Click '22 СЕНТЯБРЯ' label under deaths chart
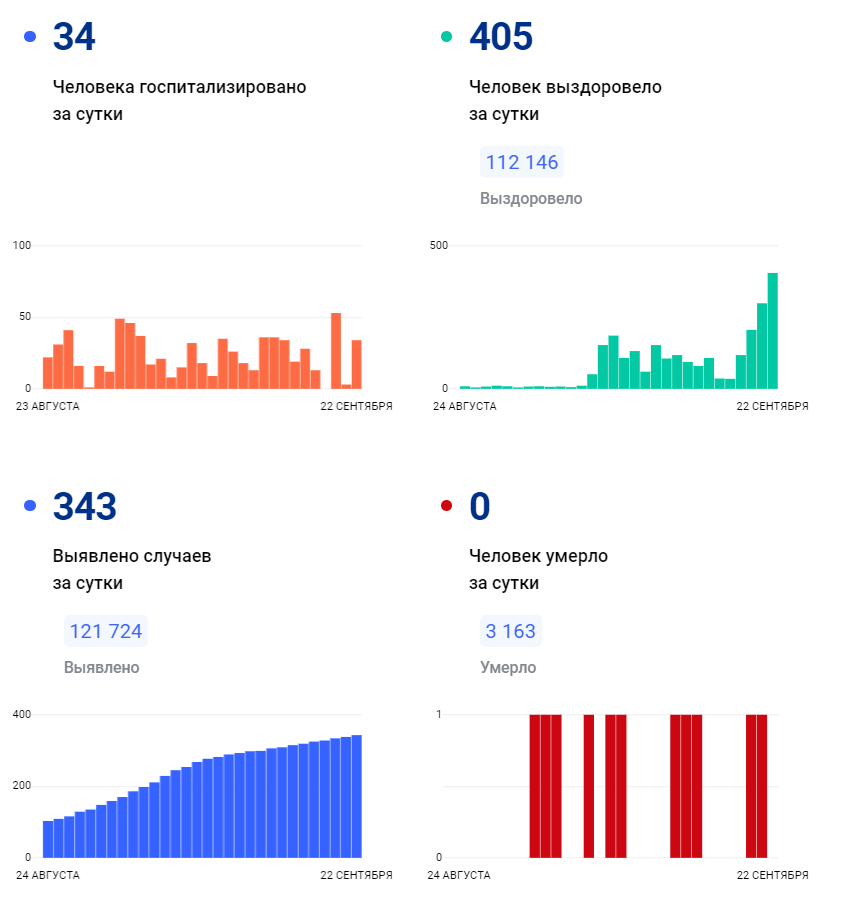843x909 pixels. point(772,875)
